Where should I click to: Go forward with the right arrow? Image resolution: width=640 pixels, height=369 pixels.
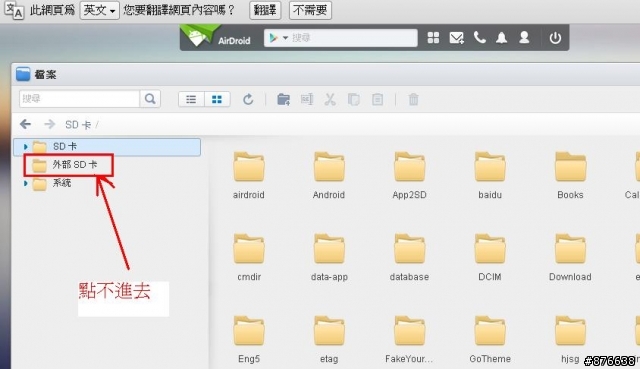[x=49, y=124]
